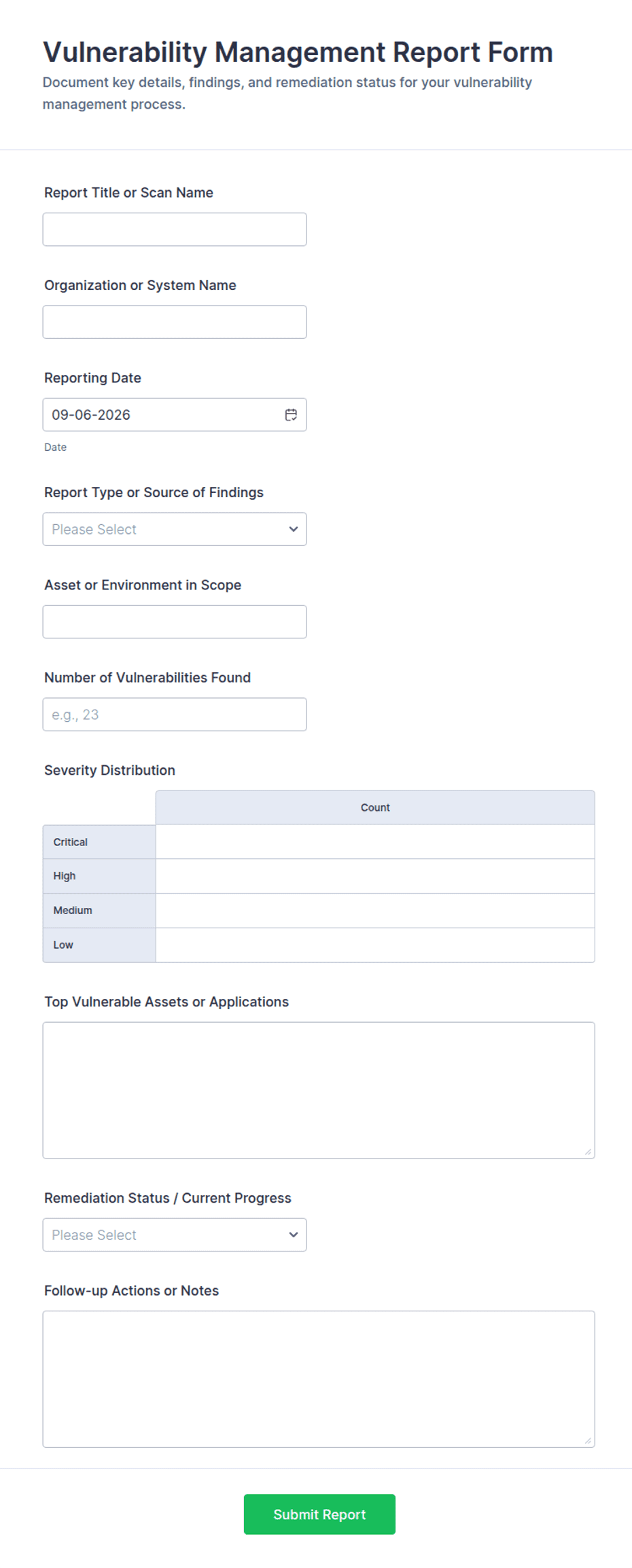This screenshot has height=1568, width=632.
Task: Click the Organization or System Name input
Action: point(175,322)
